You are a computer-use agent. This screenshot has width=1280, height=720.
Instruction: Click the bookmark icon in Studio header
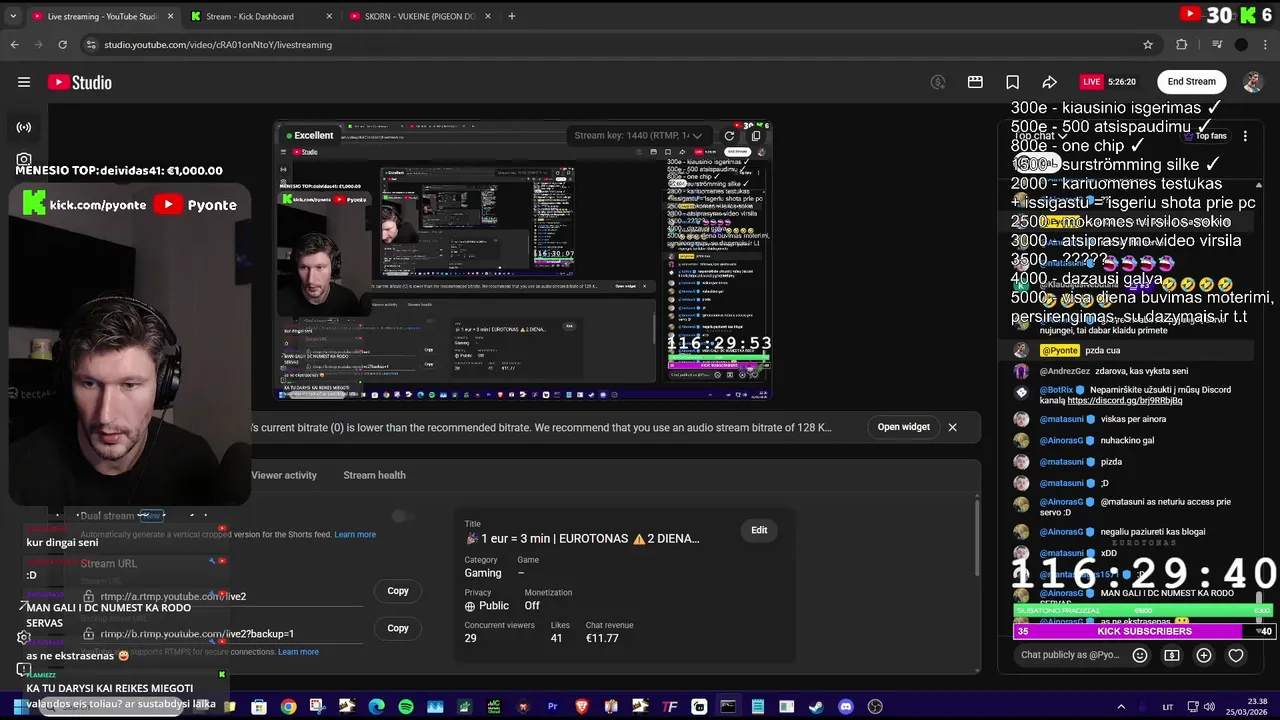pyautogui.click(x=1012, y=82)
